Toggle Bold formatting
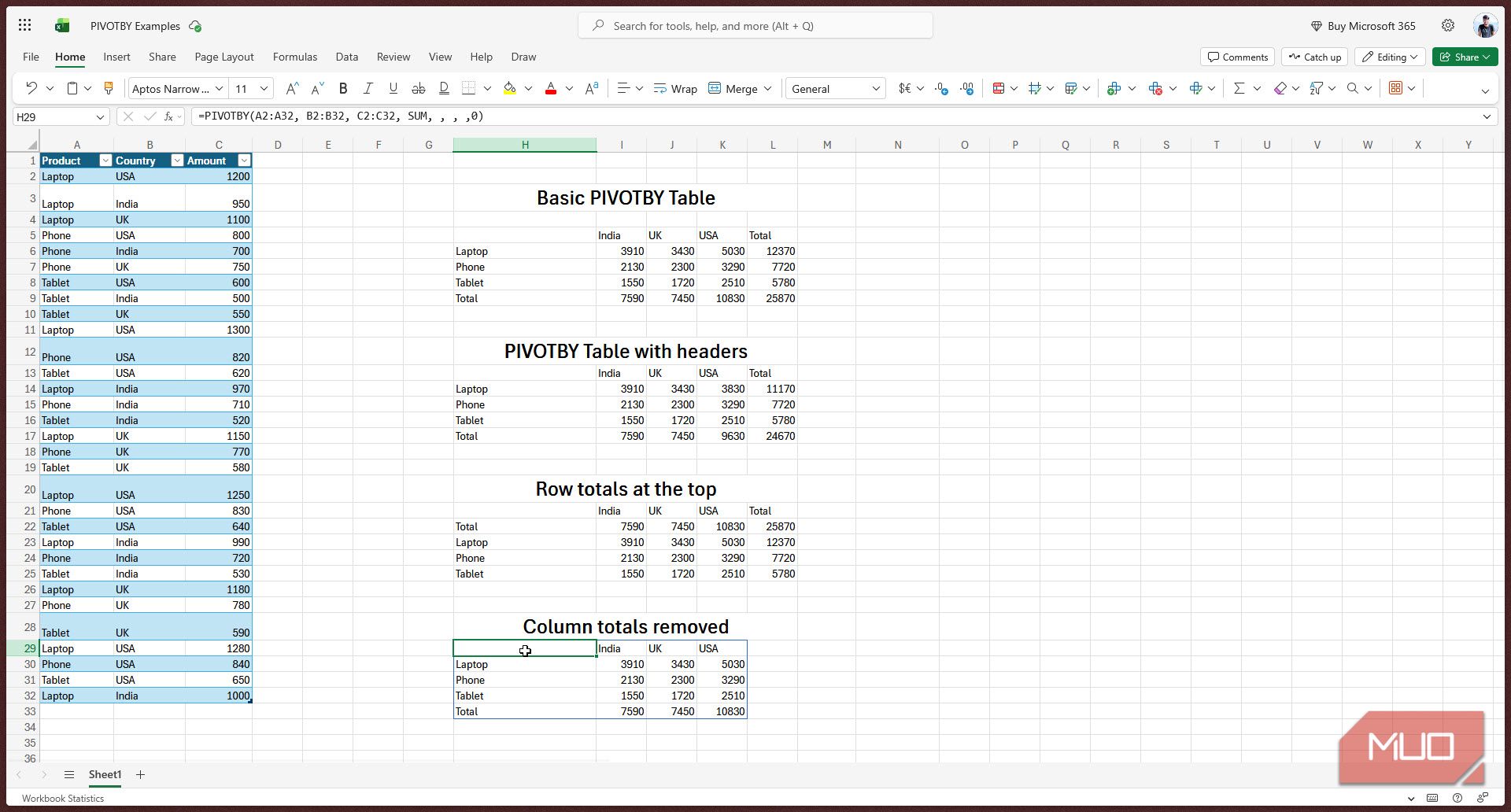 (343, 88)
